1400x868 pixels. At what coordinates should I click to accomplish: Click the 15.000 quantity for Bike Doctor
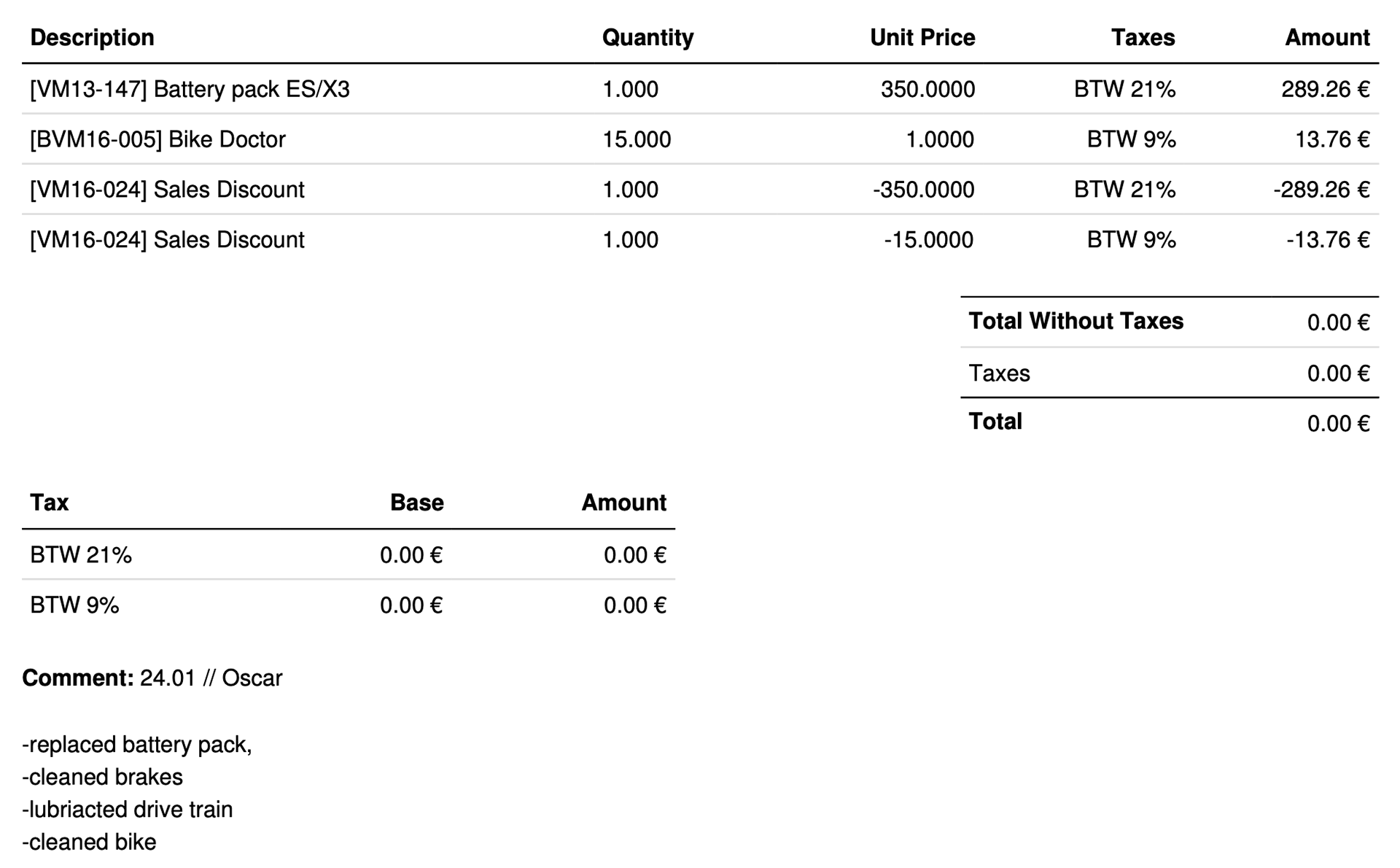637,139
